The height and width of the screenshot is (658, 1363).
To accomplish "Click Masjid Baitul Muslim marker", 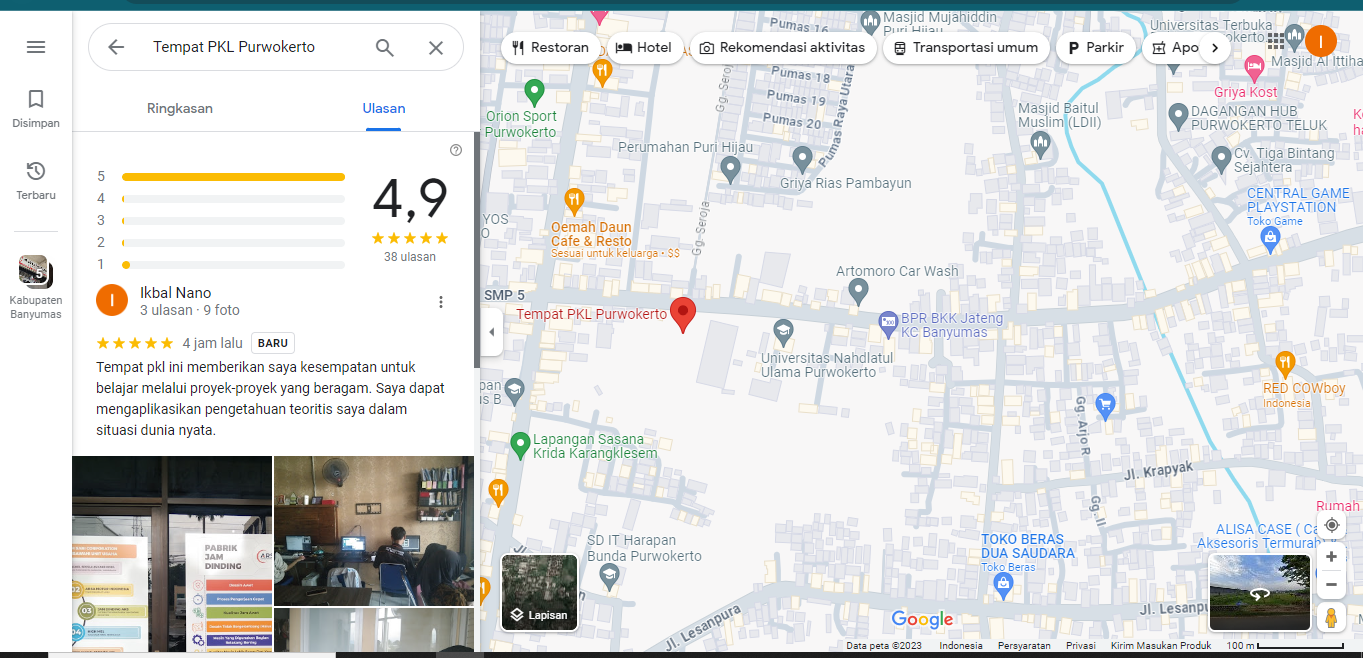I will coord(1041,145).
